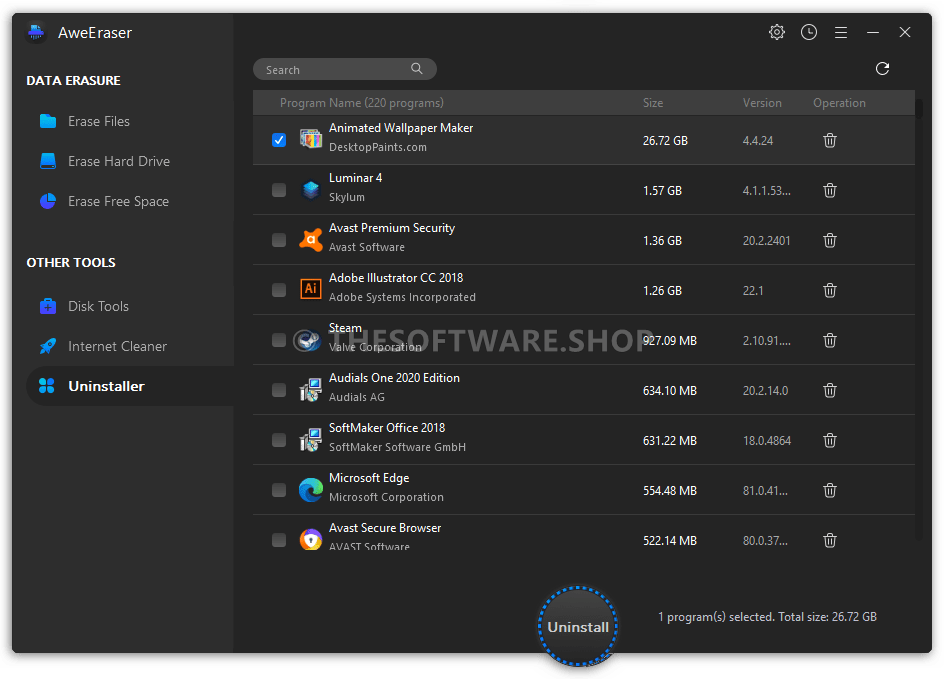This screenshot has width=944, height=679.
Task: Open erase history clock icon
Action: [809, 33]
